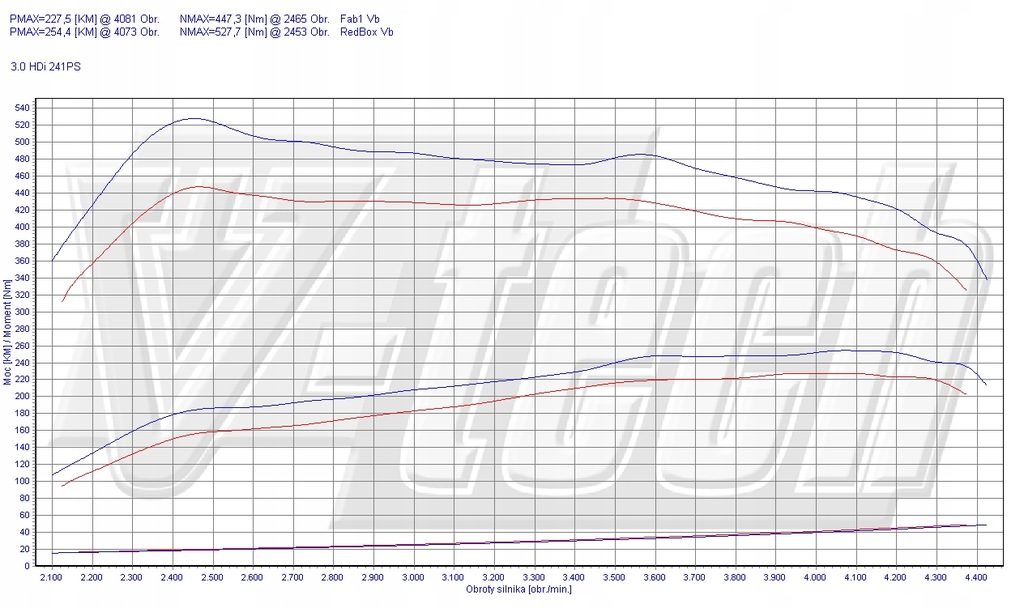Select the RedBox Vb legend label
The height and width of the screenshot is (608, 1024).
(x=366, y=32)
